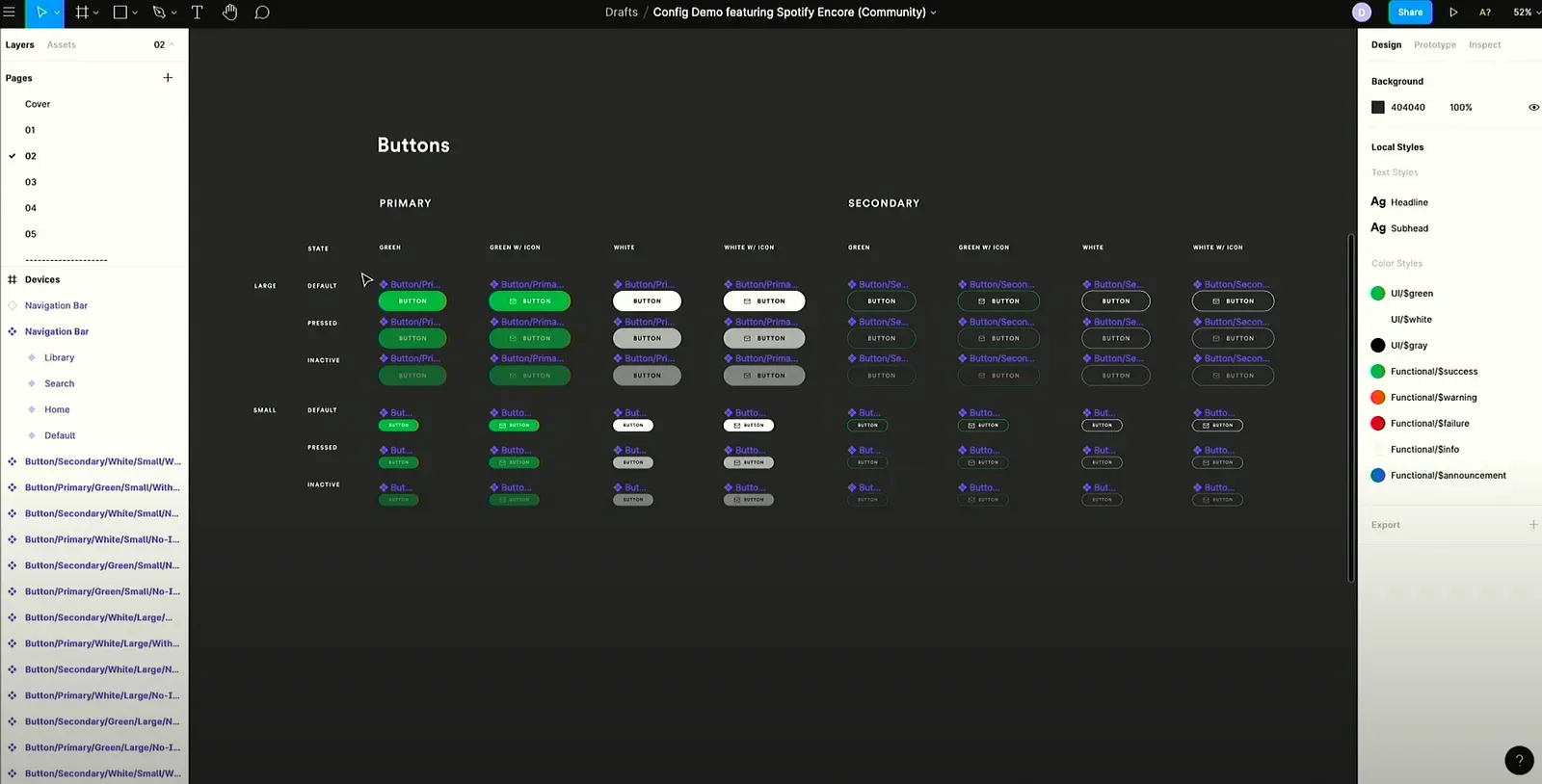Open page 03 in Pages list
Viewport: 1542px width, 784px height.
click(31, 182)
